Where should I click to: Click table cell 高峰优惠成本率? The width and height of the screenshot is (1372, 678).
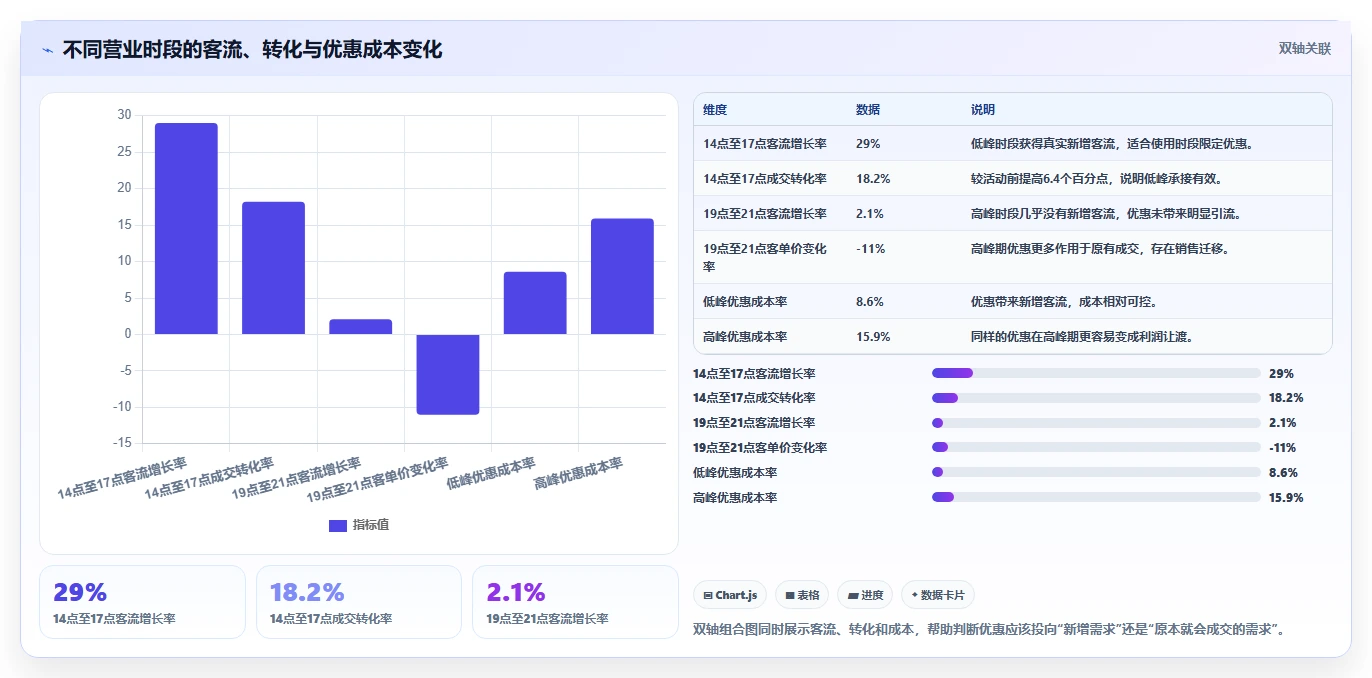746,337
